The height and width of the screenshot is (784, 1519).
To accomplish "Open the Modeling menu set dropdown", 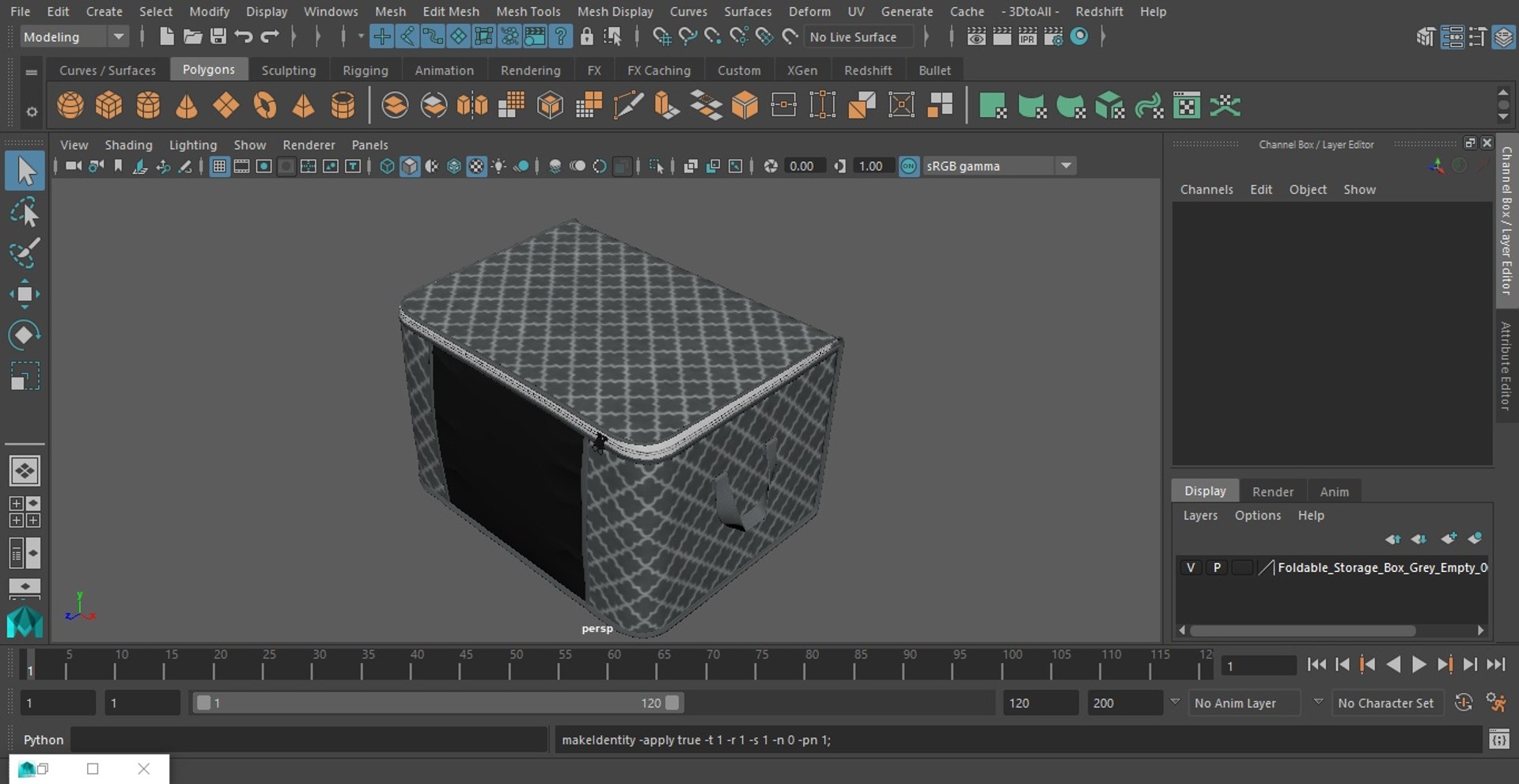I will point(74,36).
